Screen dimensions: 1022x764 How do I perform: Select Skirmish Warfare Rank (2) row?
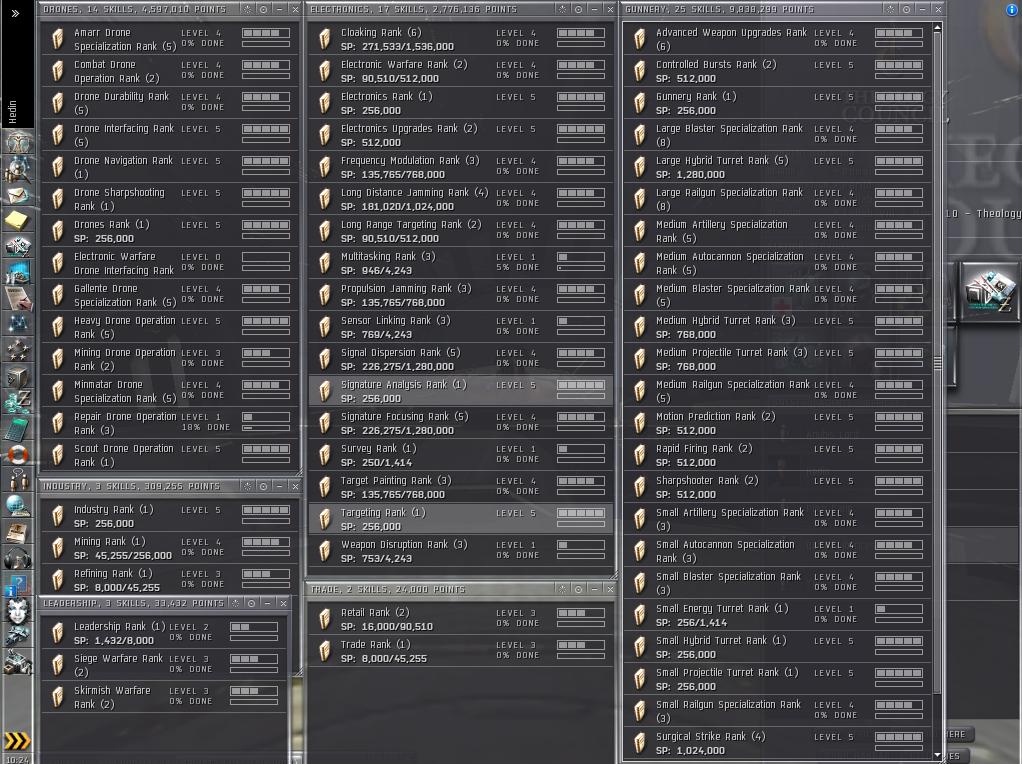click(164, 697)
